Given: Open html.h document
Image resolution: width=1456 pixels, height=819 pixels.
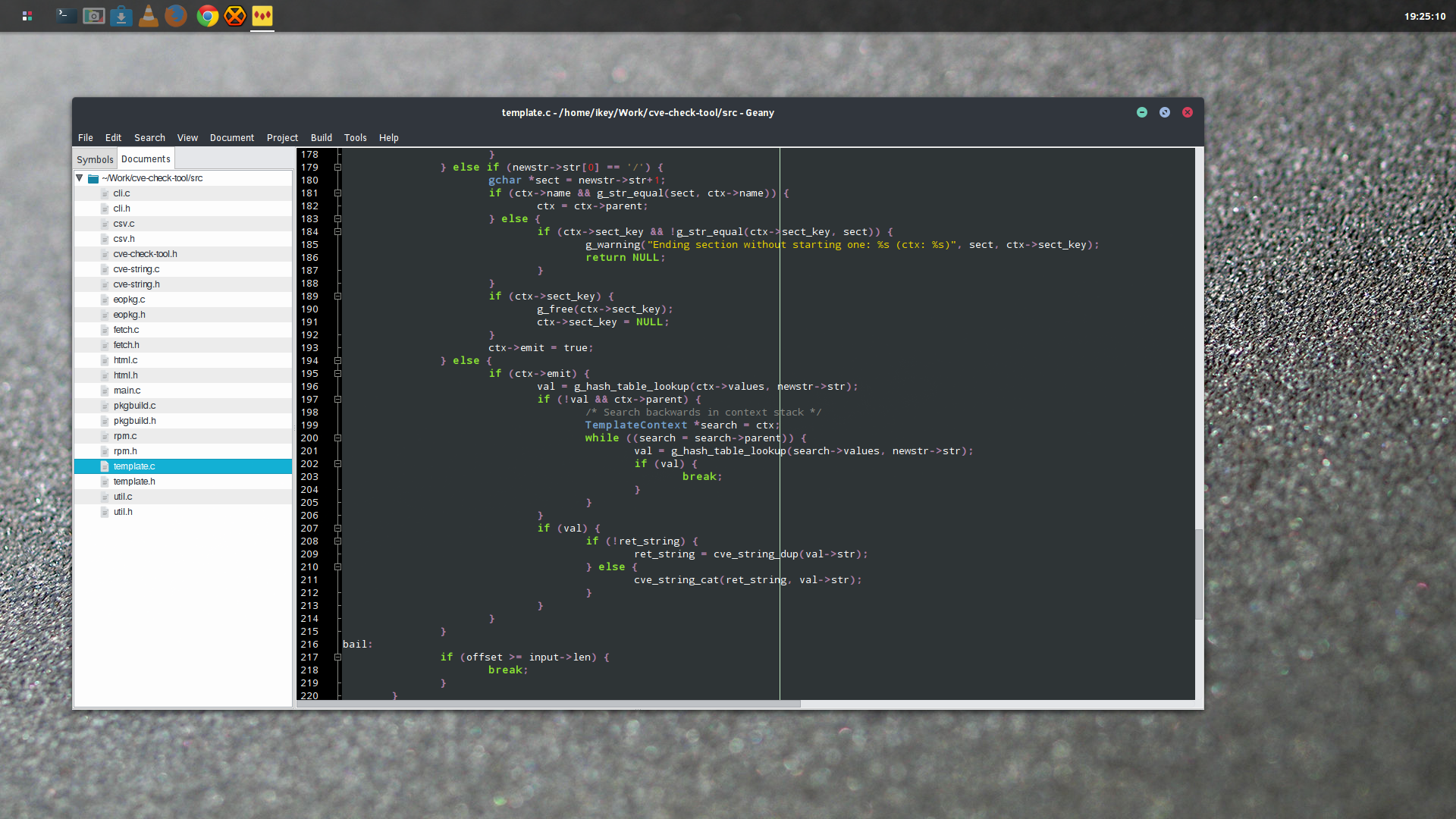Looking at the screenshot, I should (x=183, y=375).
